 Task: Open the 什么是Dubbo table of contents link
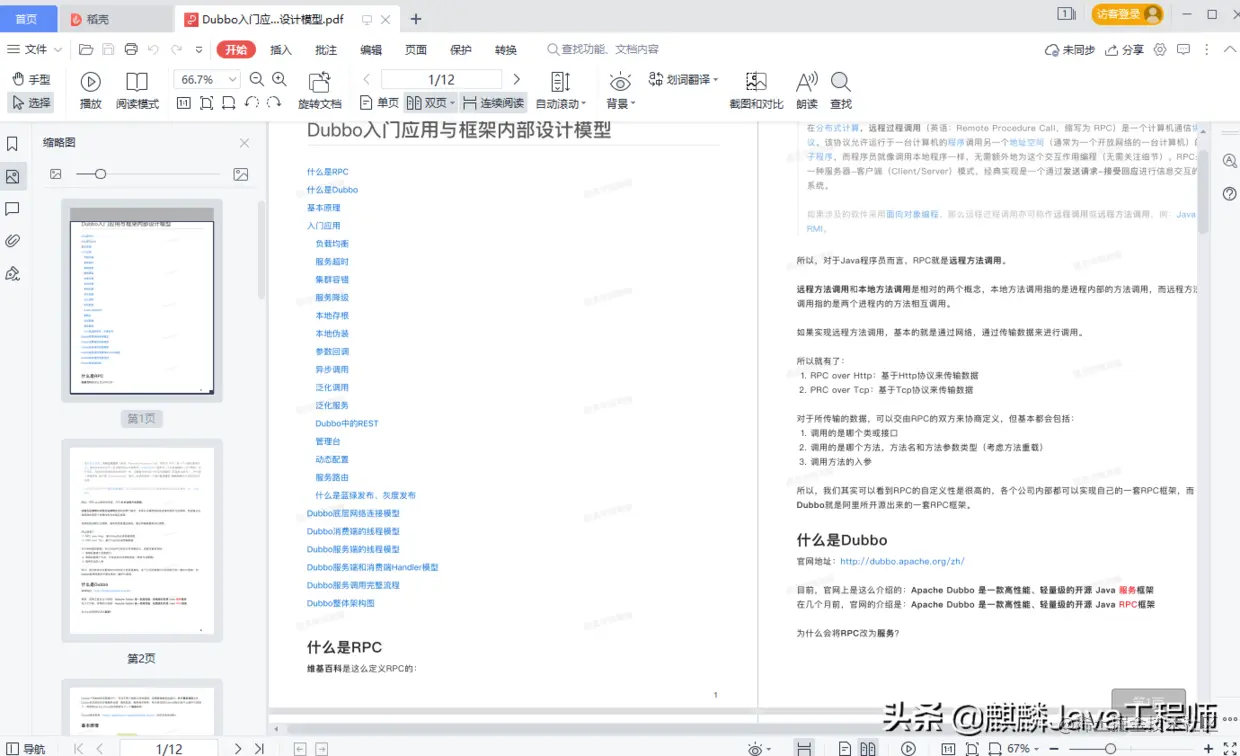[x=332, y=189]
